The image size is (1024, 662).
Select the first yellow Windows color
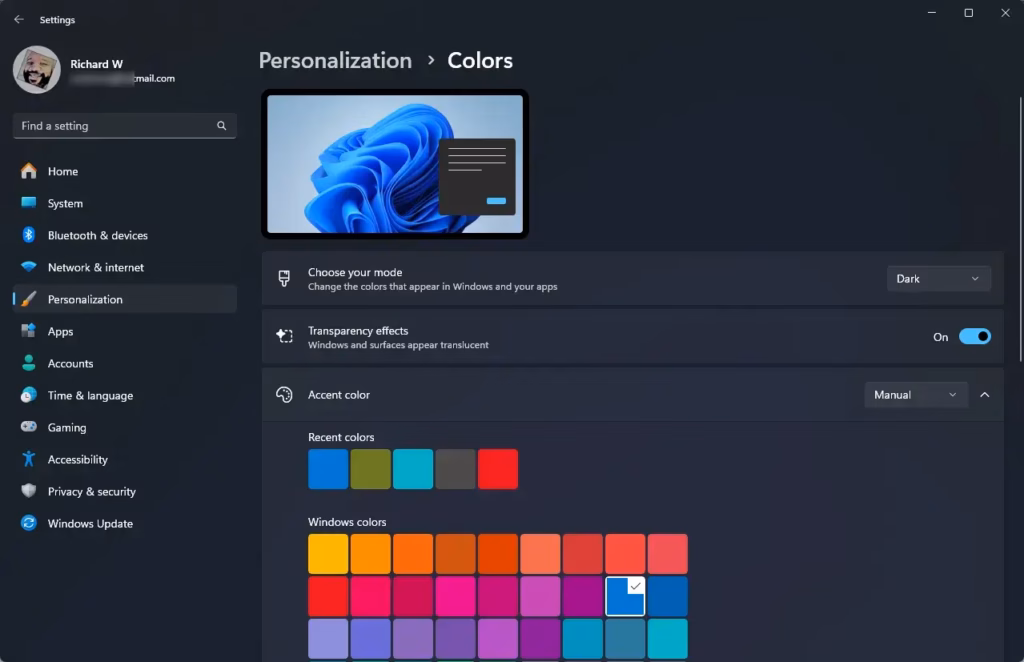(328, 554)
